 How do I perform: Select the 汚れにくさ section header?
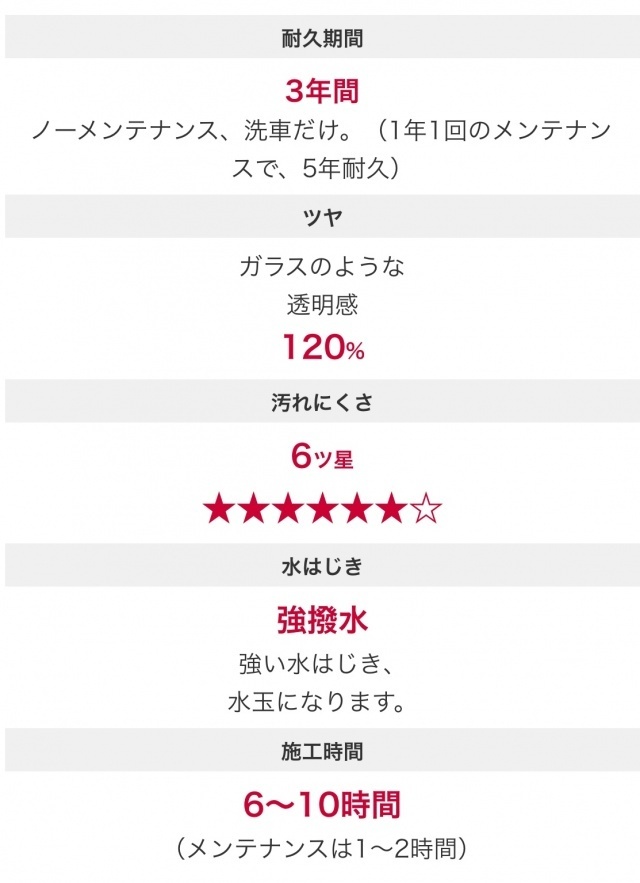[322, 402]
